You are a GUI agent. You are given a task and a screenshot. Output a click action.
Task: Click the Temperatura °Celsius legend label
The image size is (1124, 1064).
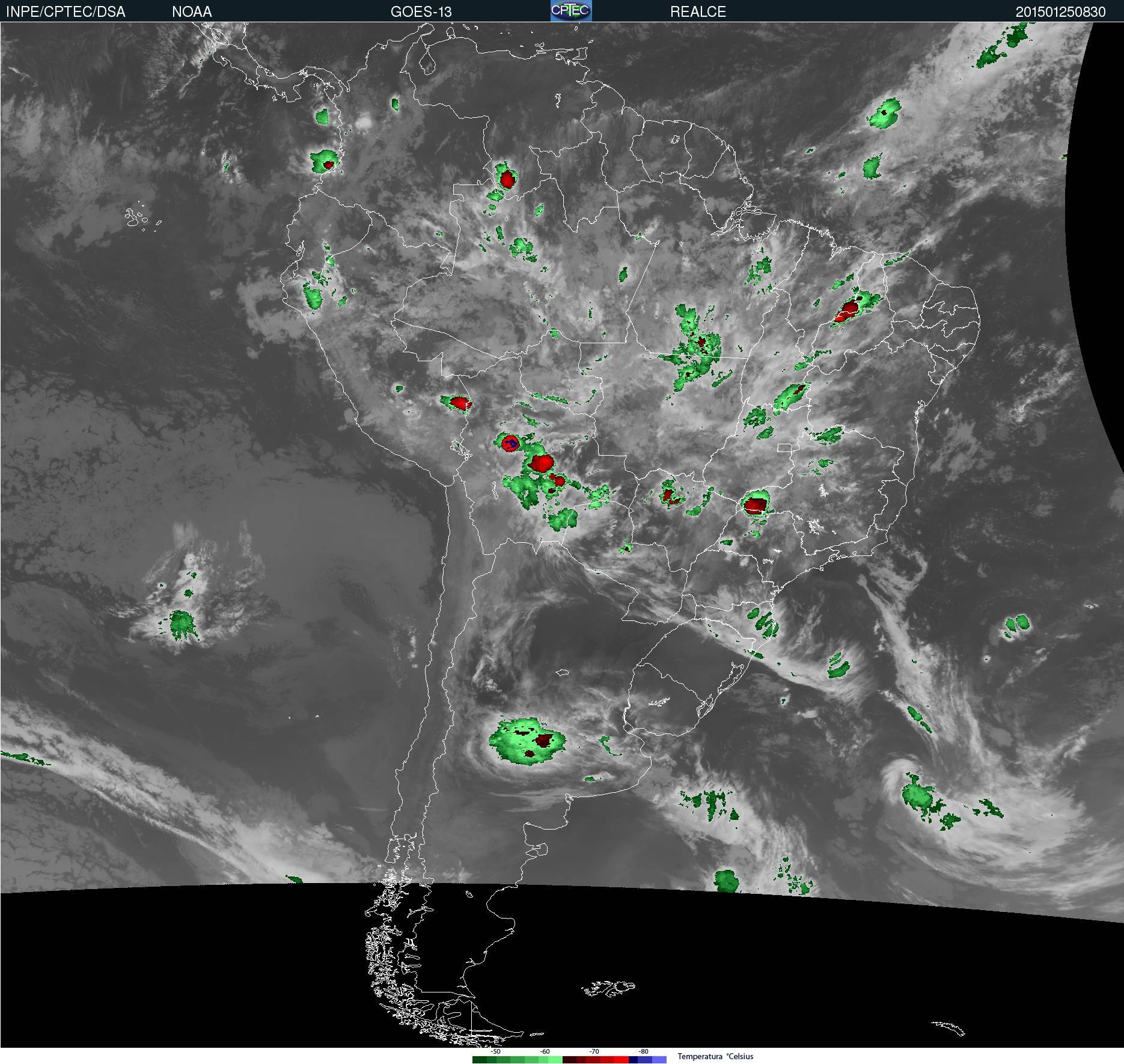(715, 1056)
